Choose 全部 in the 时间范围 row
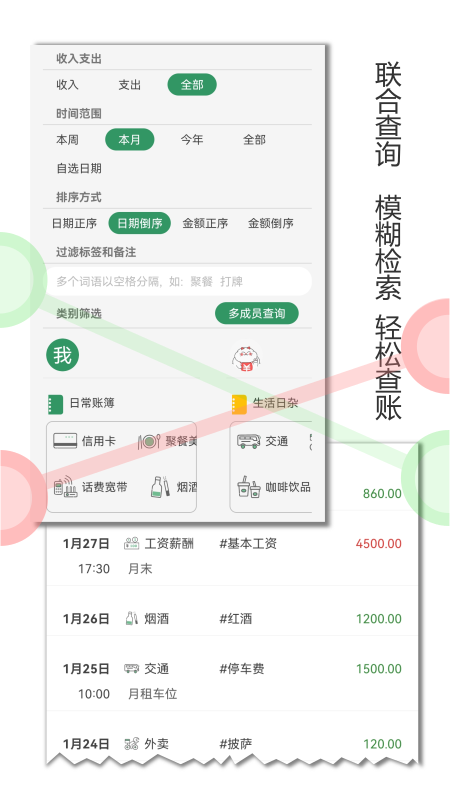Viewport: 450px width, 800px height. [254, 139]
